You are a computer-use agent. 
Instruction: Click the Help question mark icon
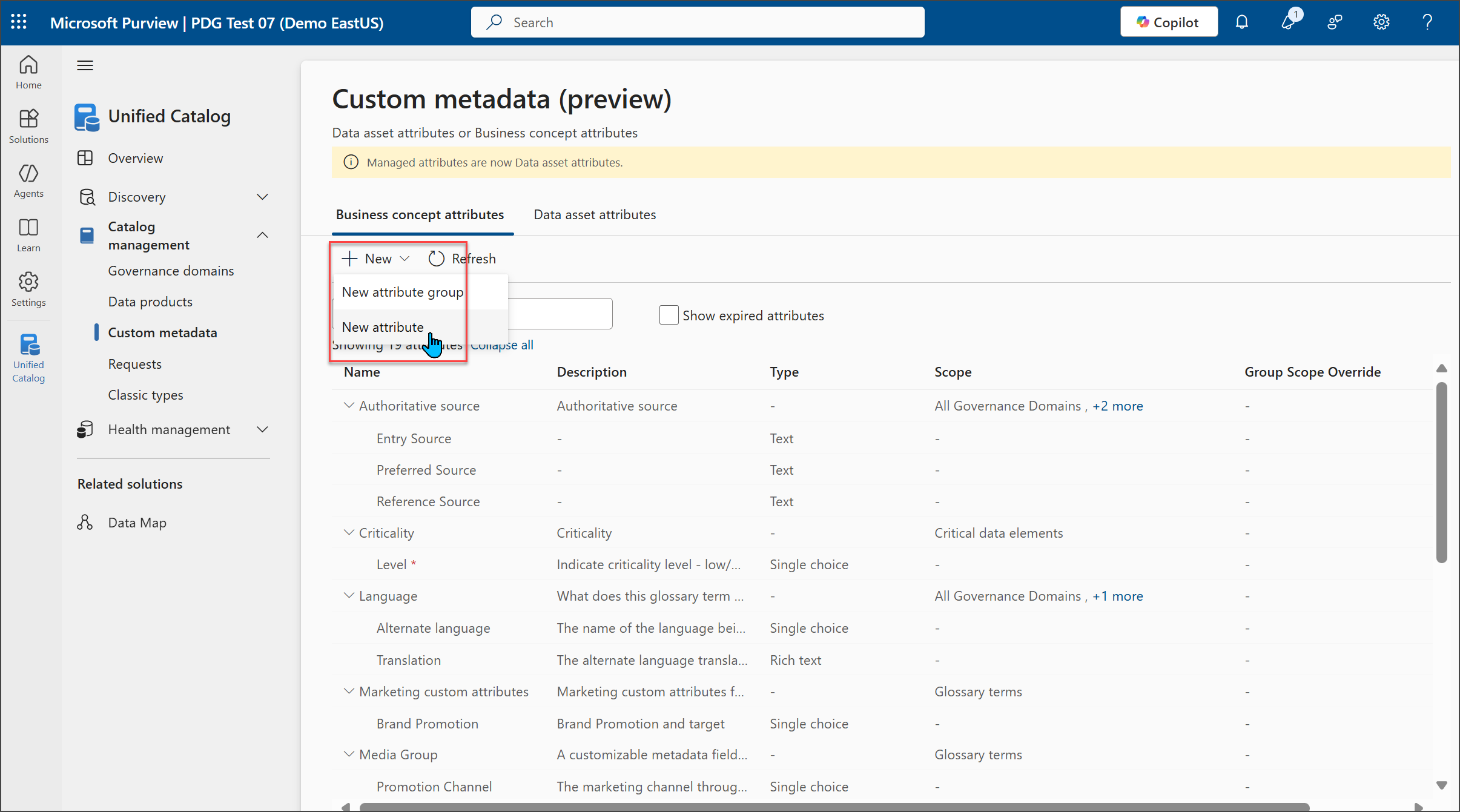(x=1427, y=22)
